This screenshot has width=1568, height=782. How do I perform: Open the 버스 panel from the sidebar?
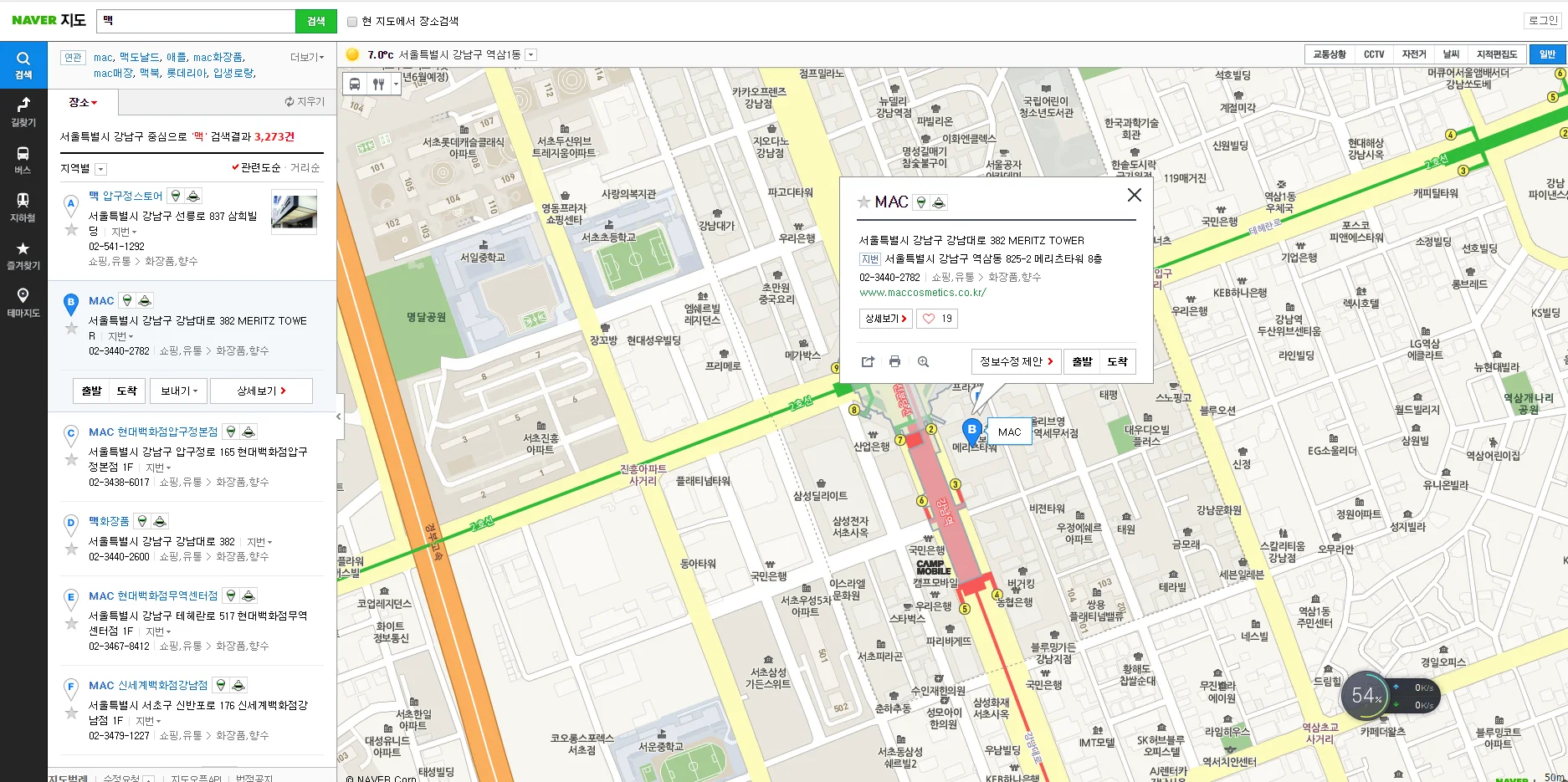point(23,158)
